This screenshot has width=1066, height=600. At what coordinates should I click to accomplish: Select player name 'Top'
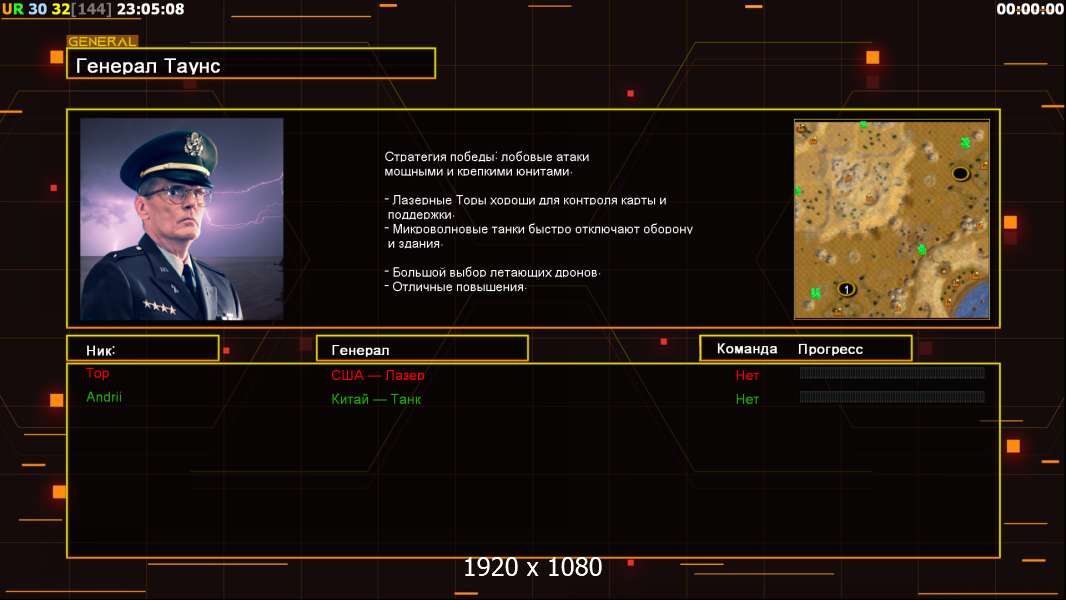pyautogui.click(x=97, y=373)
